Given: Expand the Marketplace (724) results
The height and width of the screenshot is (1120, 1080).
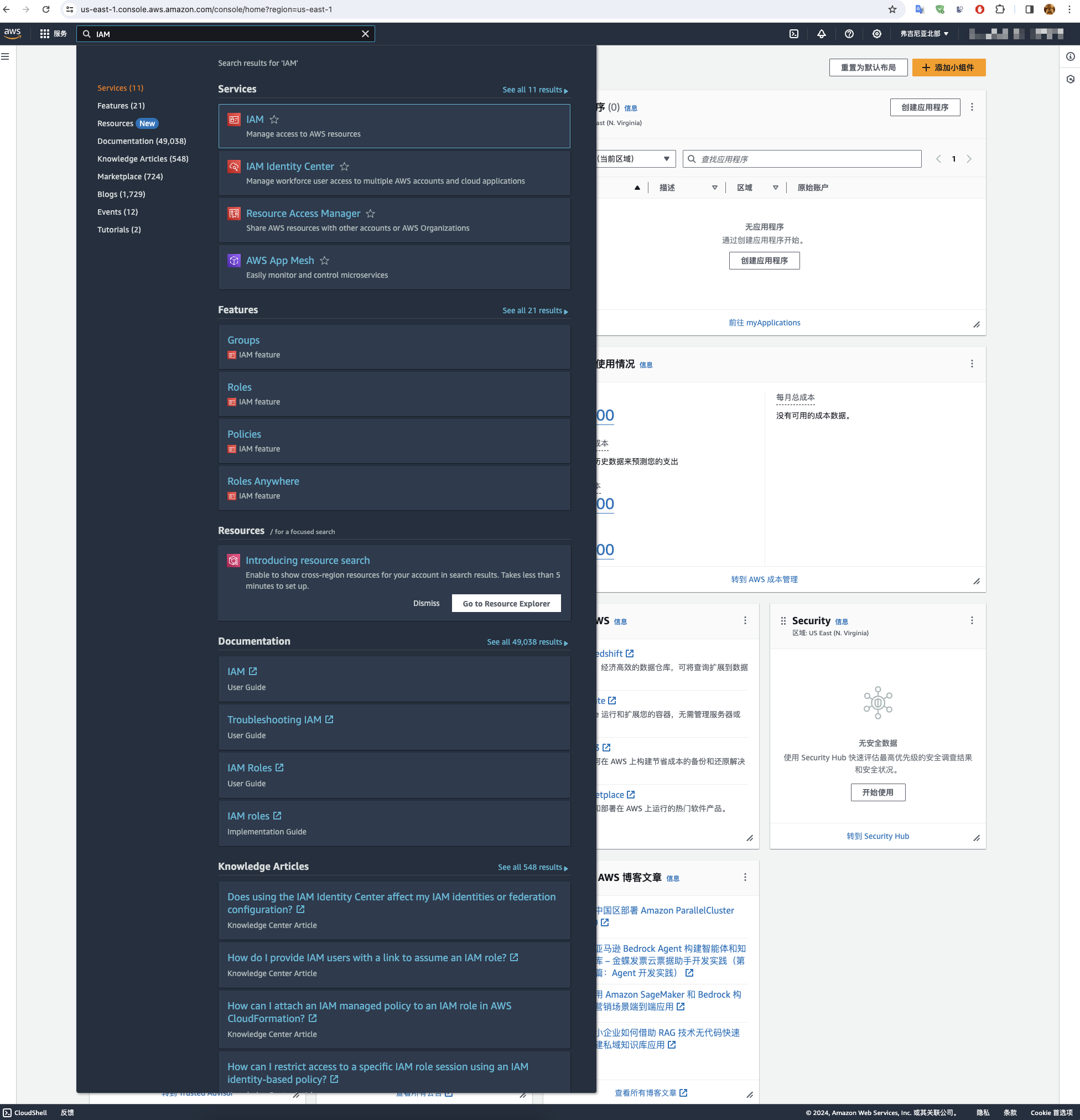Looking at the screenshot, I should [130, 176].
